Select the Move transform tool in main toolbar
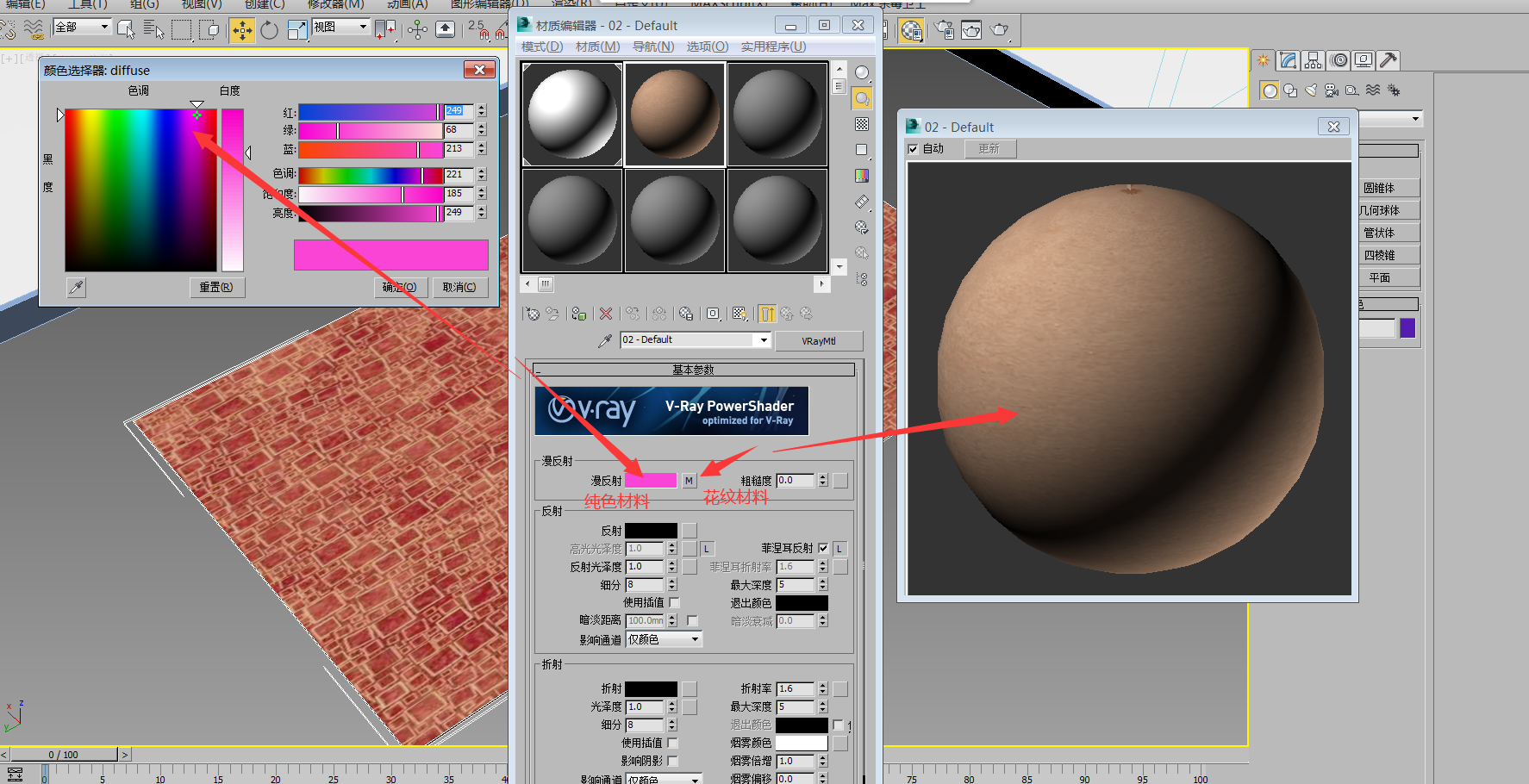Screen dimensions: 1529x784 (242, 30)
